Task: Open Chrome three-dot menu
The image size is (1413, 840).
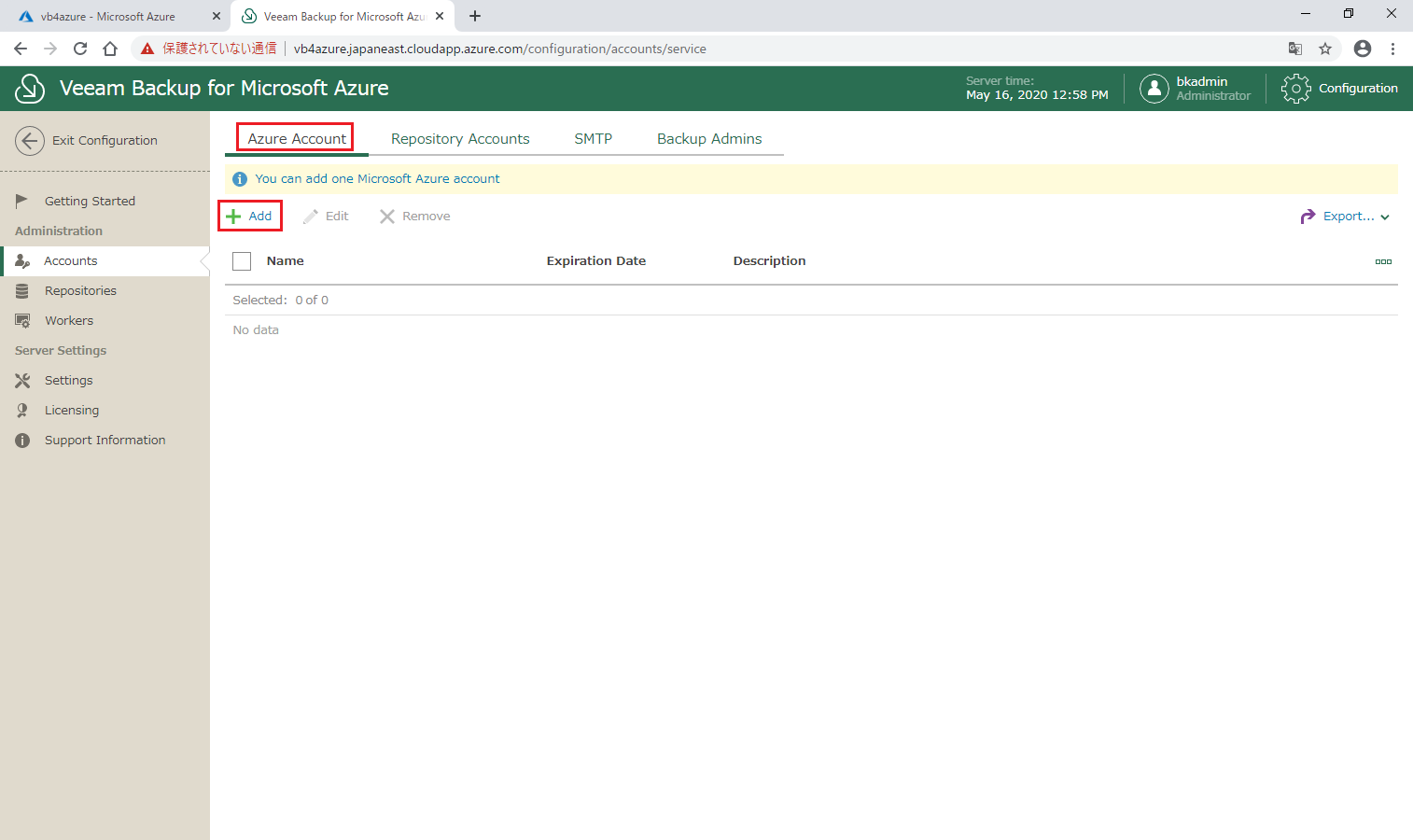Action: click(1392, 49)
